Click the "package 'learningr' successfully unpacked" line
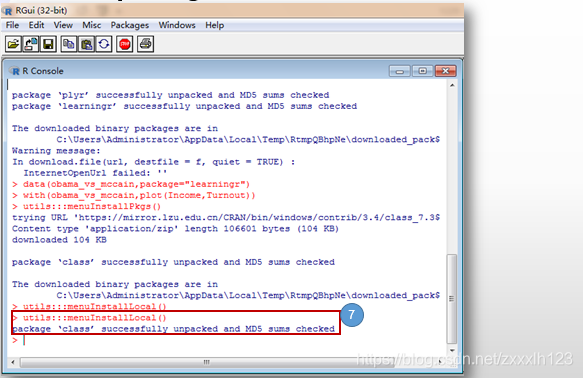The width and height of the screenshot is (583, 378). pyautogui.click(x=184, y=106)
